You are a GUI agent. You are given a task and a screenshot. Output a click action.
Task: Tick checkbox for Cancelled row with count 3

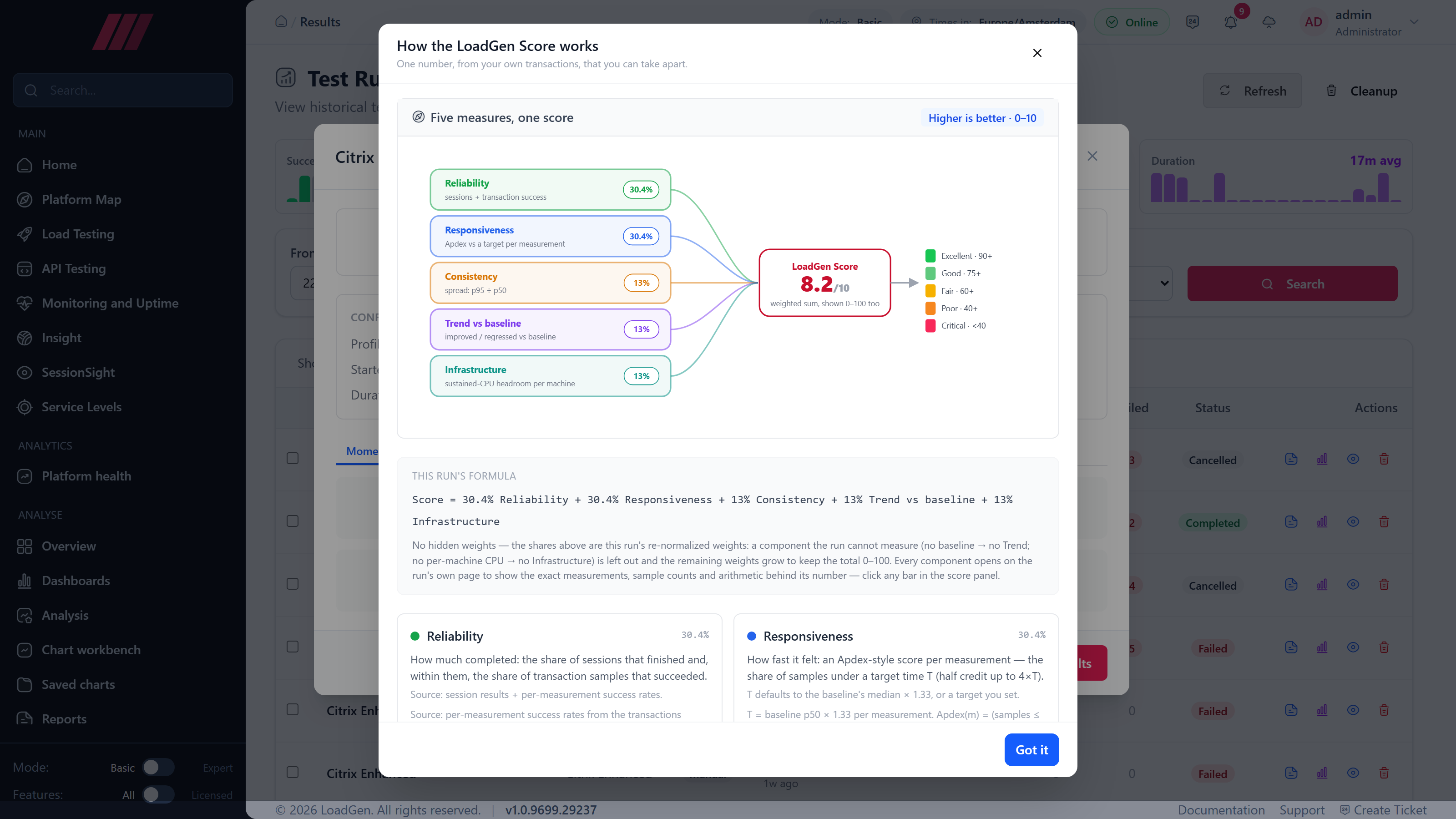(x=292, y=458)
